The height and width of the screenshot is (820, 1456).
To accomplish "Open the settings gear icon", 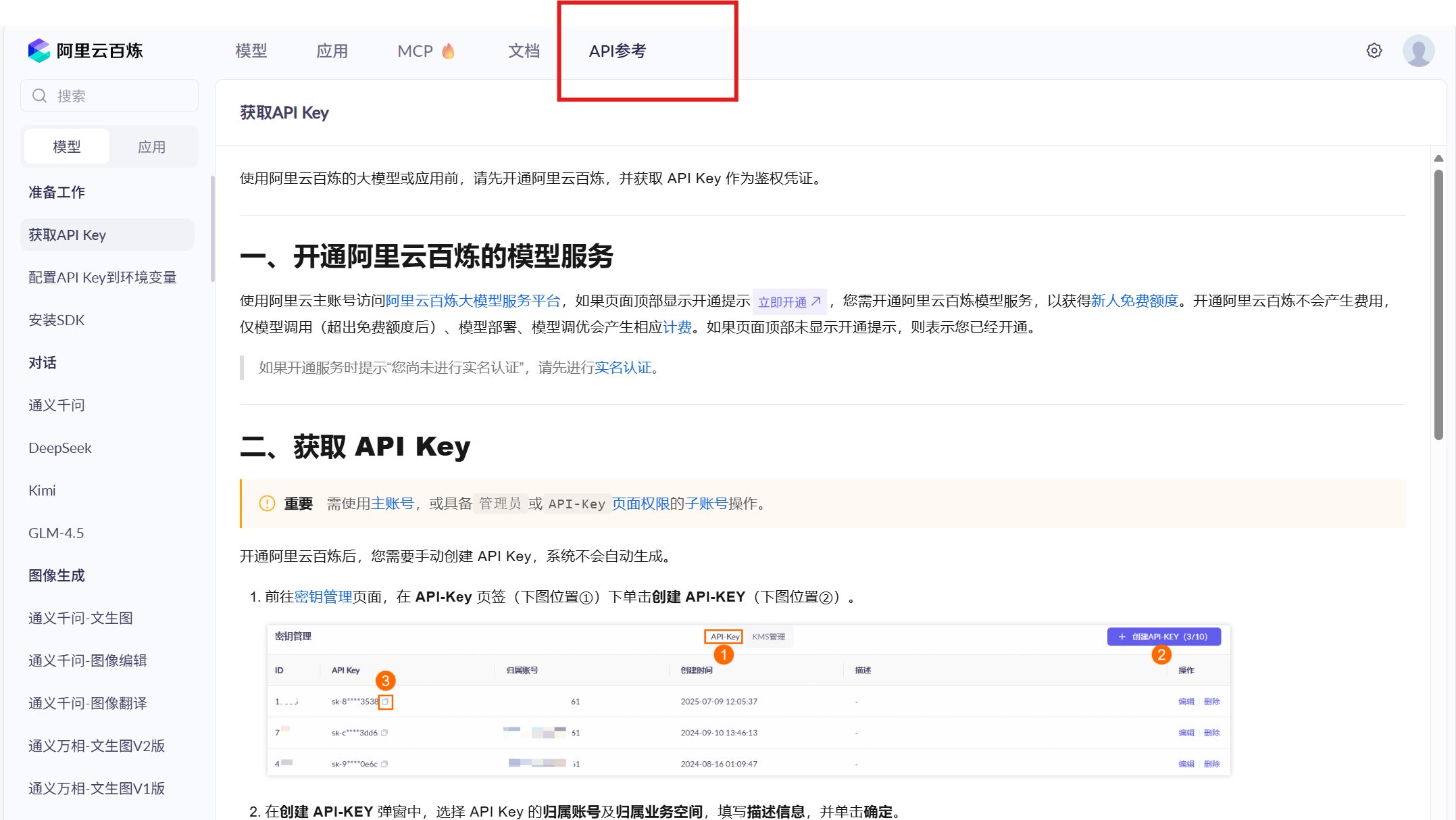I will point(1374,51).
